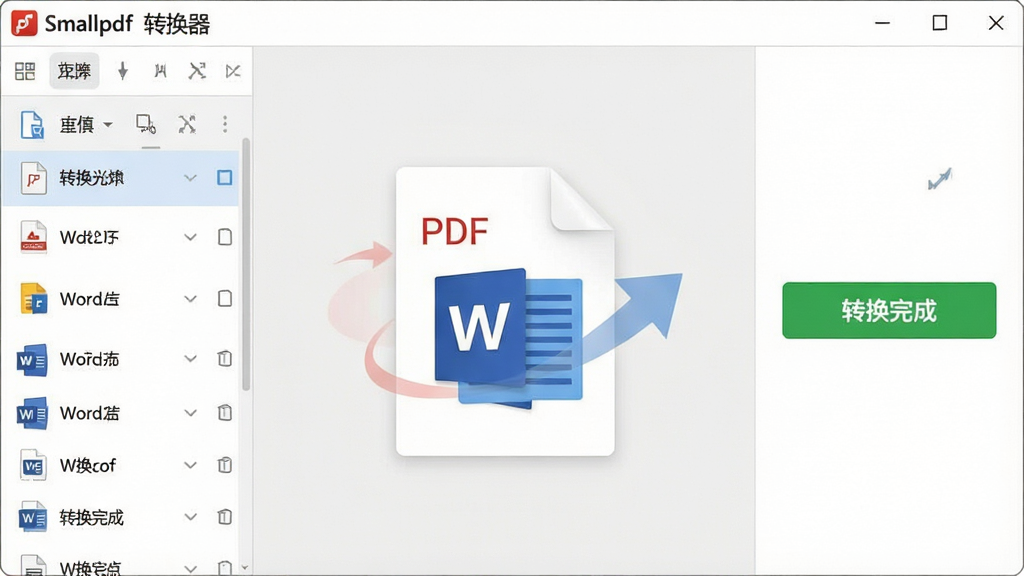The width and height of the screenshot is (1024, 576).
Task: Click the bracket-shaped toolbar icon left of crossed arrows
Action: [x=160, y=71]
